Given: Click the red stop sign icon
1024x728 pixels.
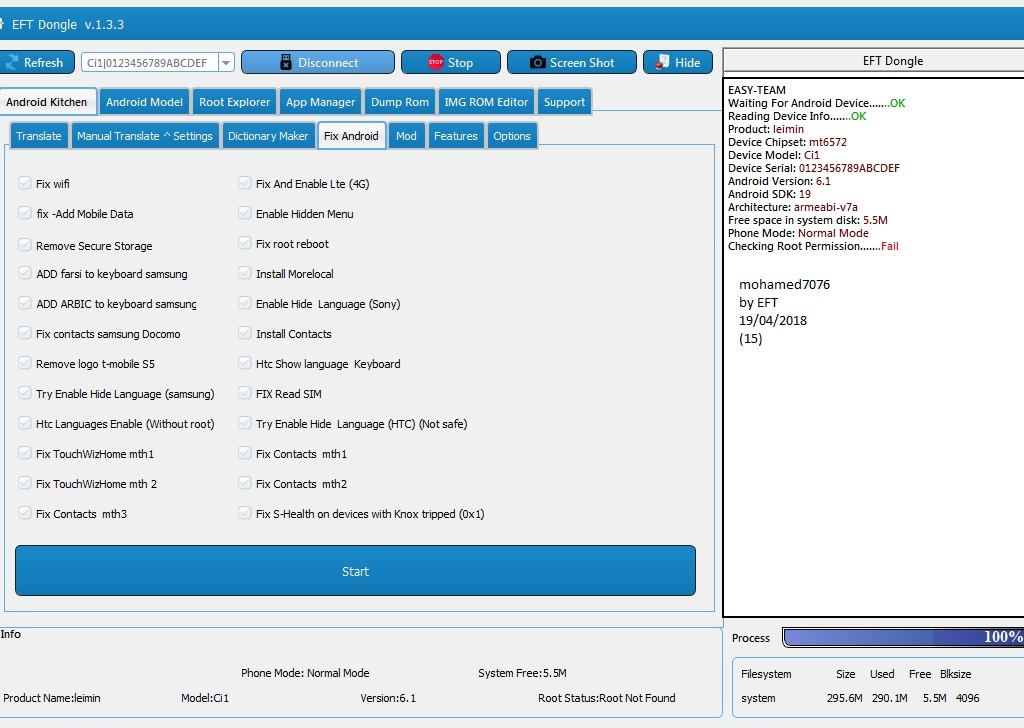Looking at the screenshot, I should [436, 62].
